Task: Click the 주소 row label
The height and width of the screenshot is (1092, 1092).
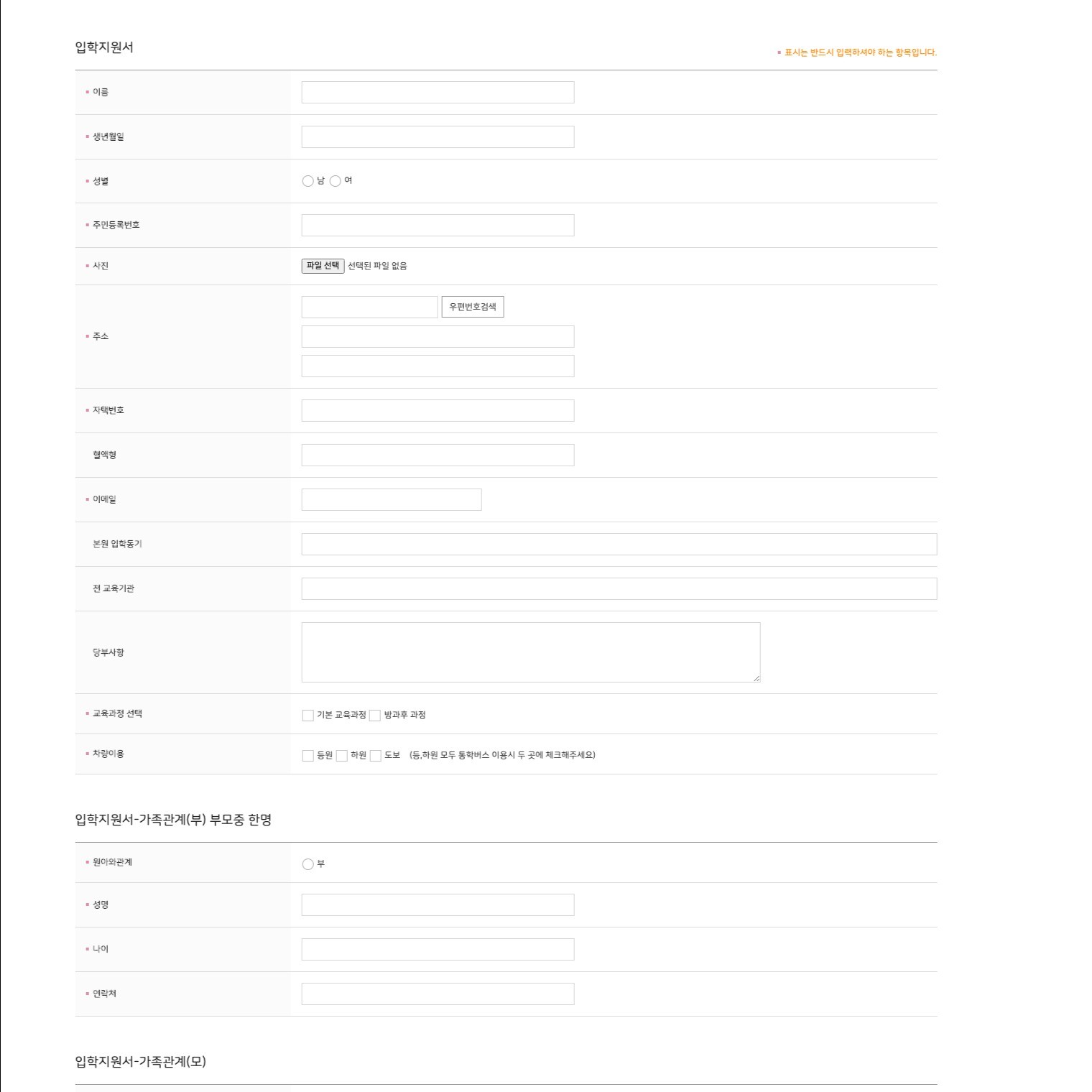Action: (101, 336)
